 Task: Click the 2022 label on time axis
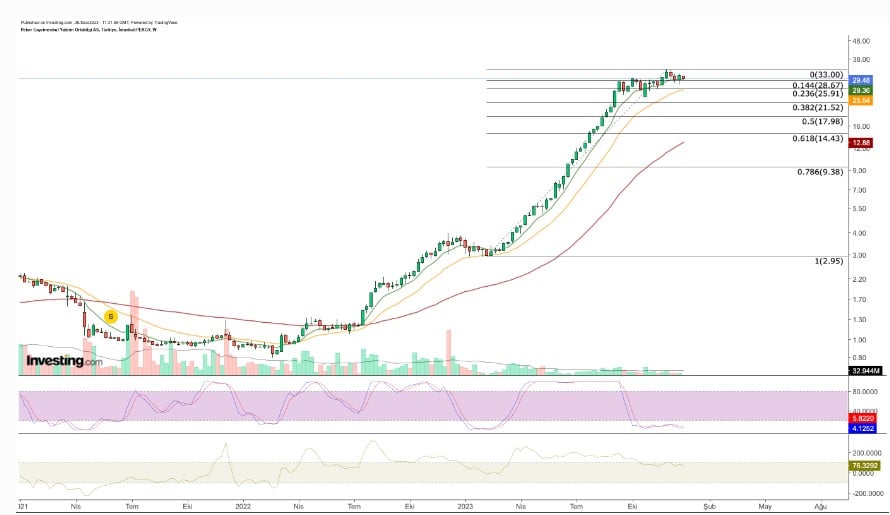242,507
